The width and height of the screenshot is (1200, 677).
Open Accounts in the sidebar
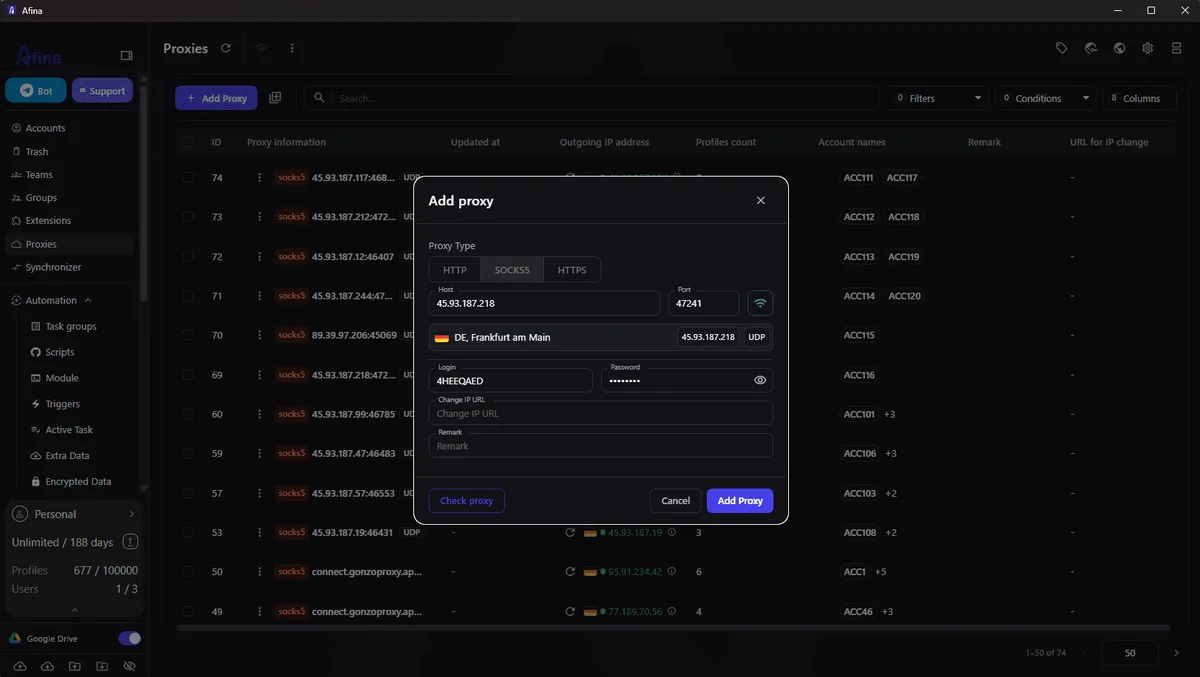point(68,128)
